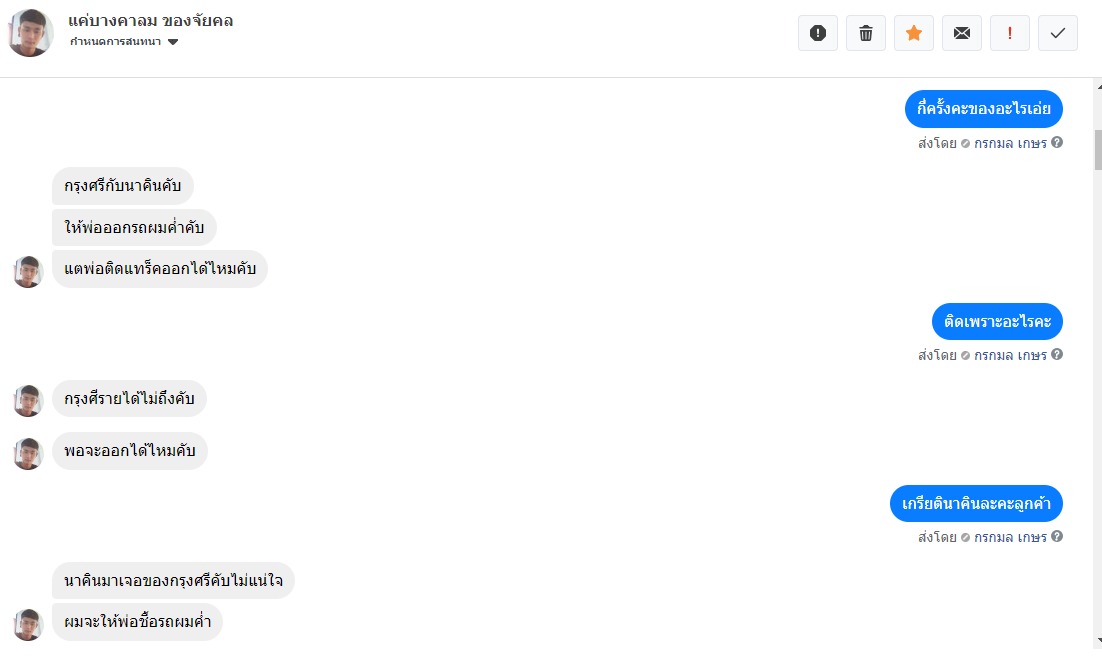Image resolution: width=1102 pixels, height=661 pixels.
Task: Toggle the orange star follow-up icon
Action: [x=913, y=33]
